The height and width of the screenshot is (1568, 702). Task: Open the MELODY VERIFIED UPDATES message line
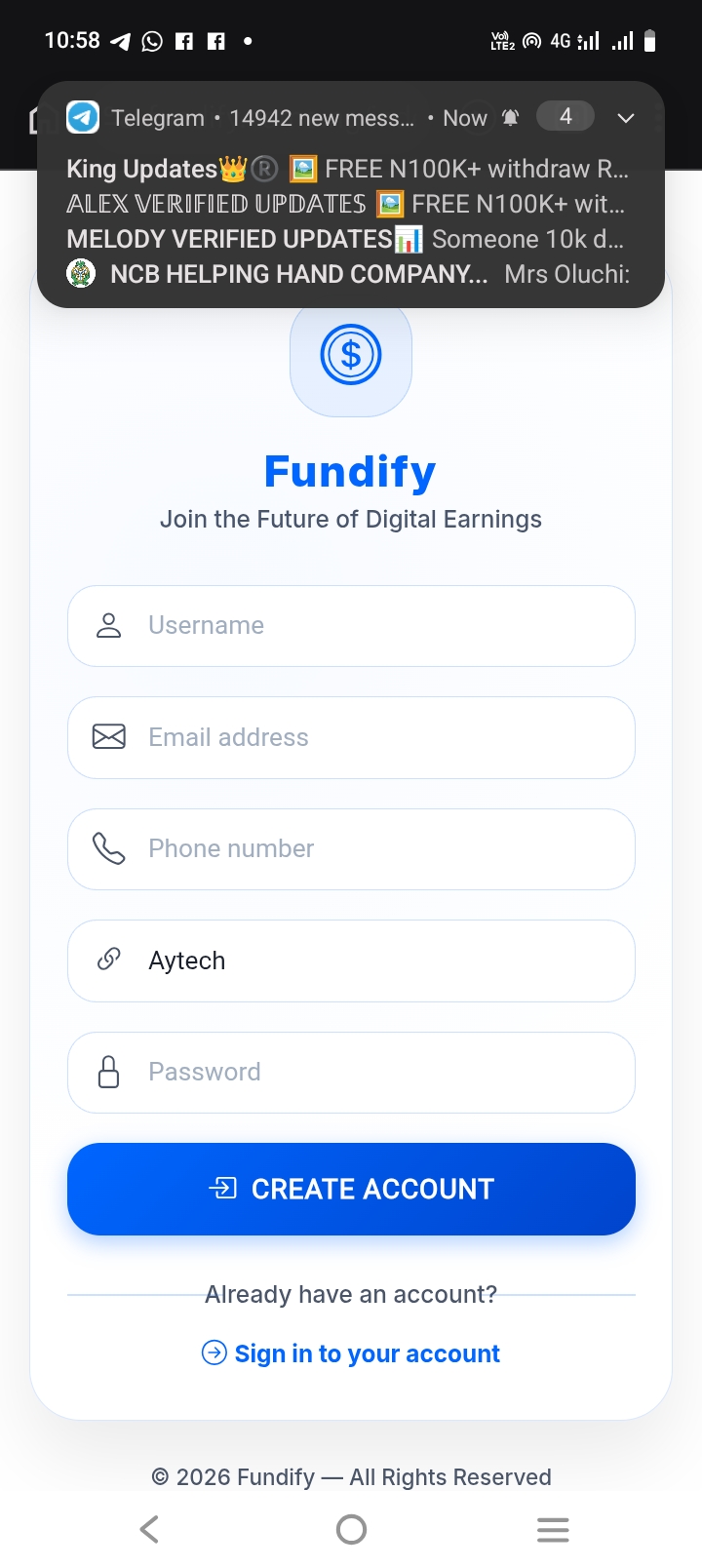click(345, 239)
